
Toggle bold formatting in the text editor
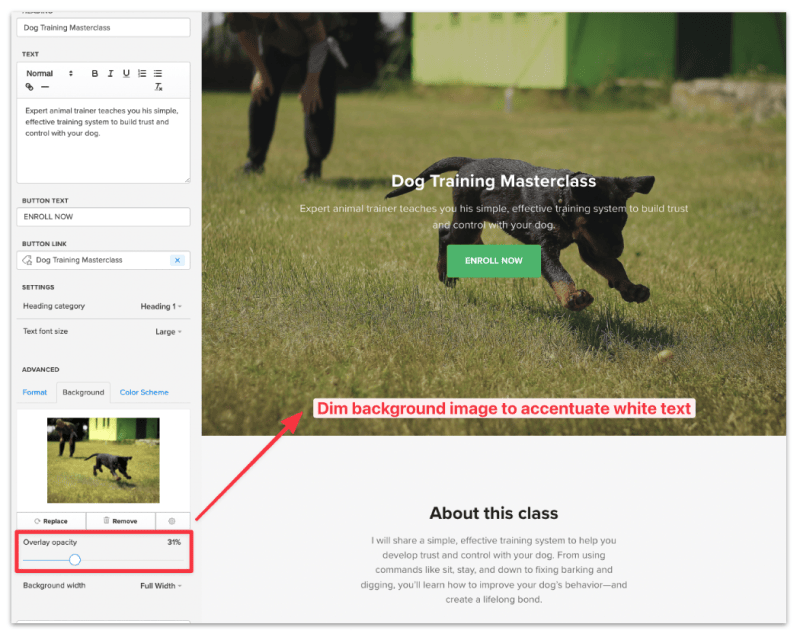coord(95,73)
